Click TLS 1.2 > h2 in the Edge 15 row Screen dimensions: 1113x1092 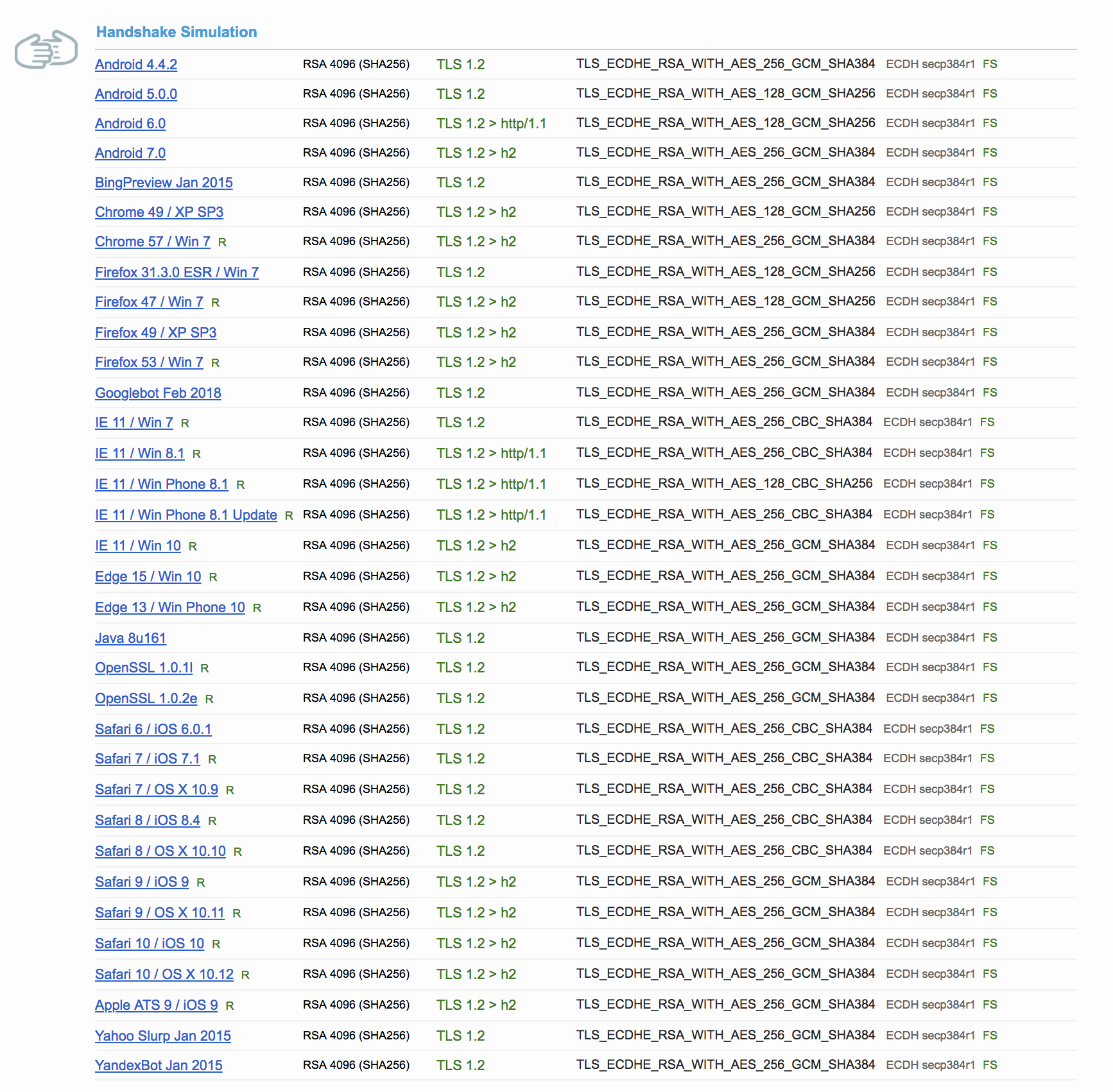click(476, 576)
